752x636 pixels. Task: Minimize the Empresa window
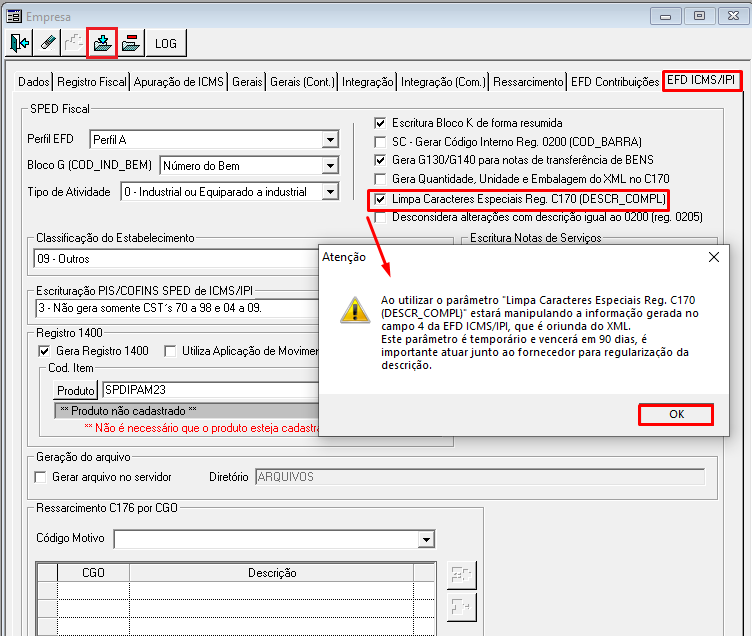tap(665, 16)
